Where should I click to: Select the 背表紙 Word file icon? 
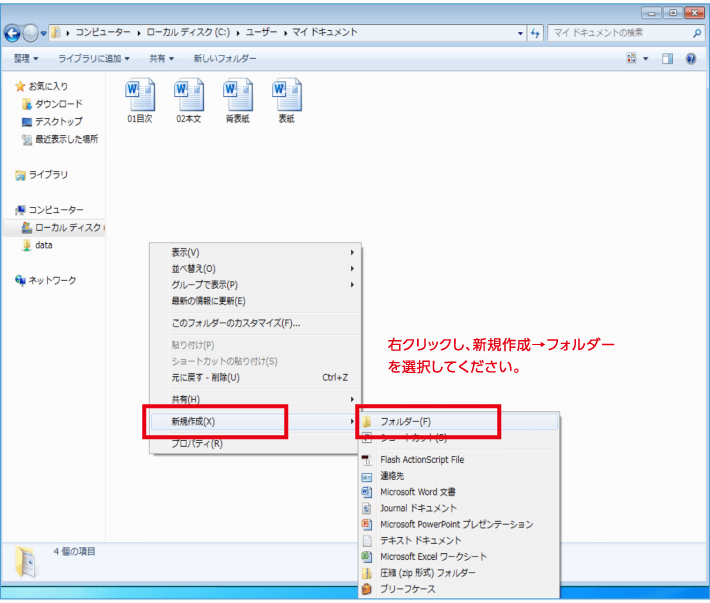coord(237,96)
